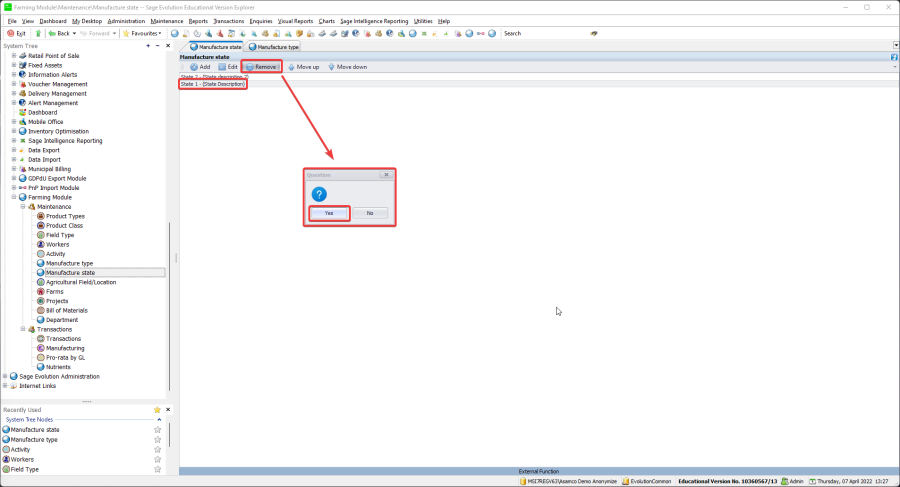This screenshot has height=487, width=900.
Task: Open the Favourites dropdown
Action: [x=145, y=33]
